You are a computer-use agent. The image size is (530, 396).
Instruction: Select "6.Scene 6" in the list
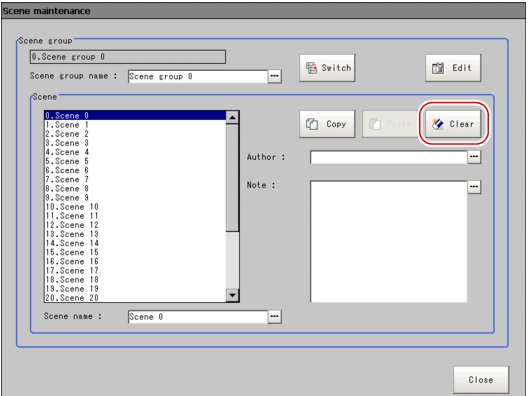click(x=135, y=170)
